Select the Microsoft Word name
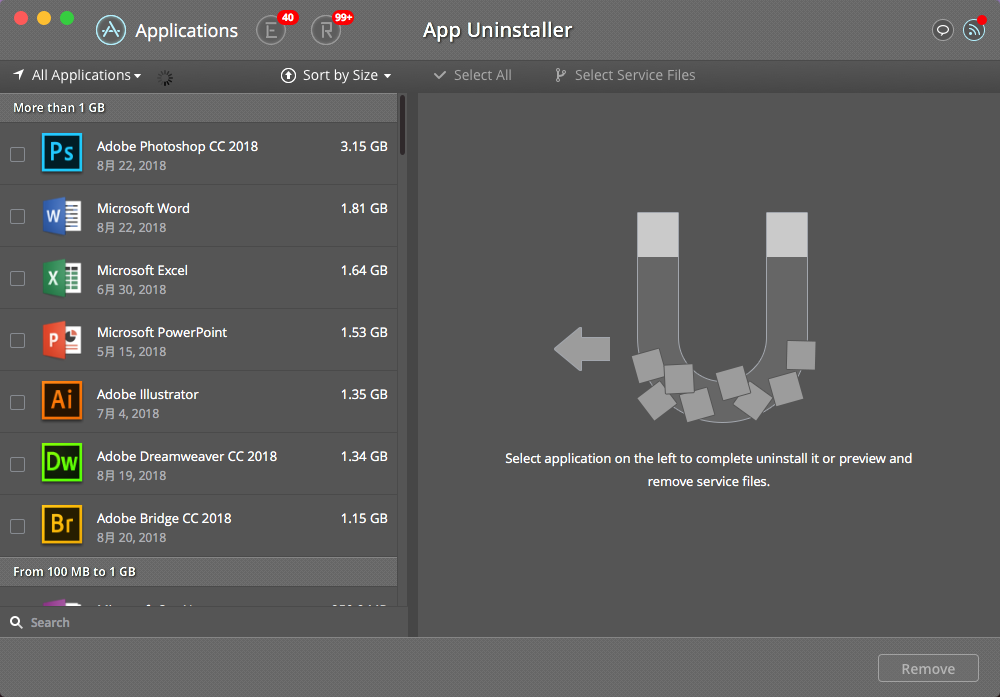This screenshot has height=697, width=1000. pos(143,208)
